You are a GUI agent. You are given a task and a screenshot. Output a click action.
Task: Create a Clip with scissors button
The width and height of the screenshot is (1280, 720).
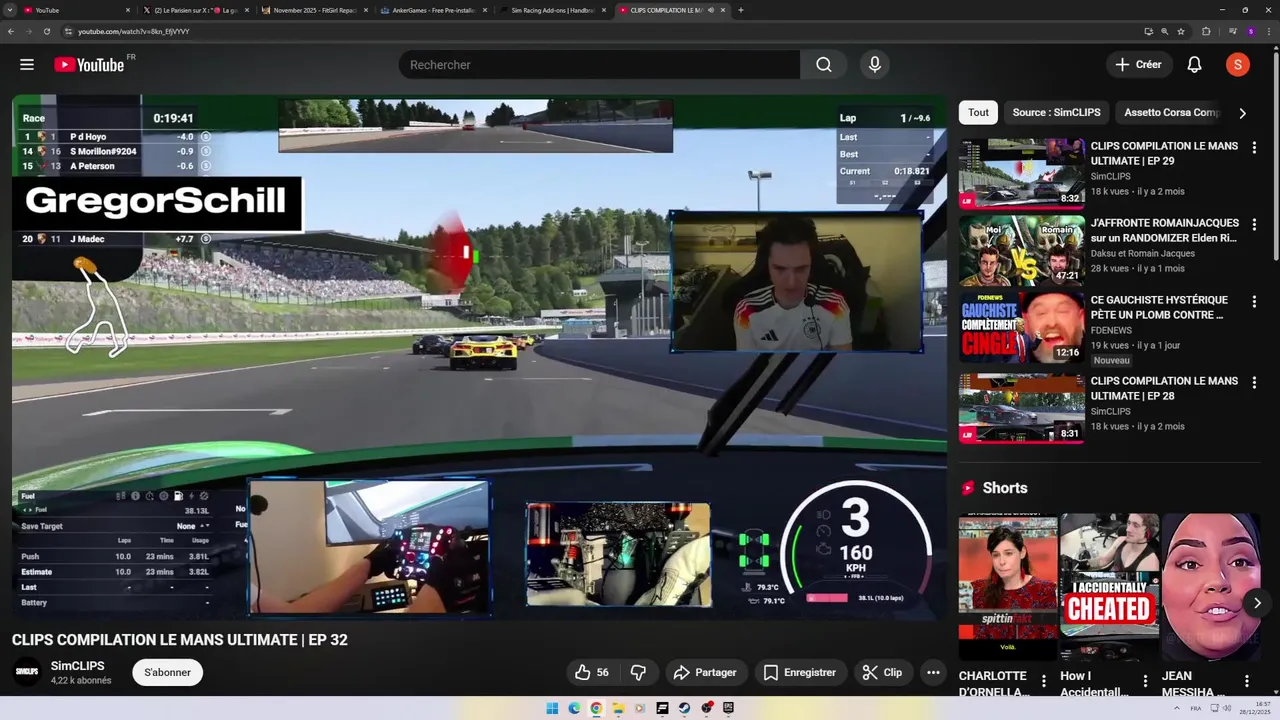tap(883, 673)
